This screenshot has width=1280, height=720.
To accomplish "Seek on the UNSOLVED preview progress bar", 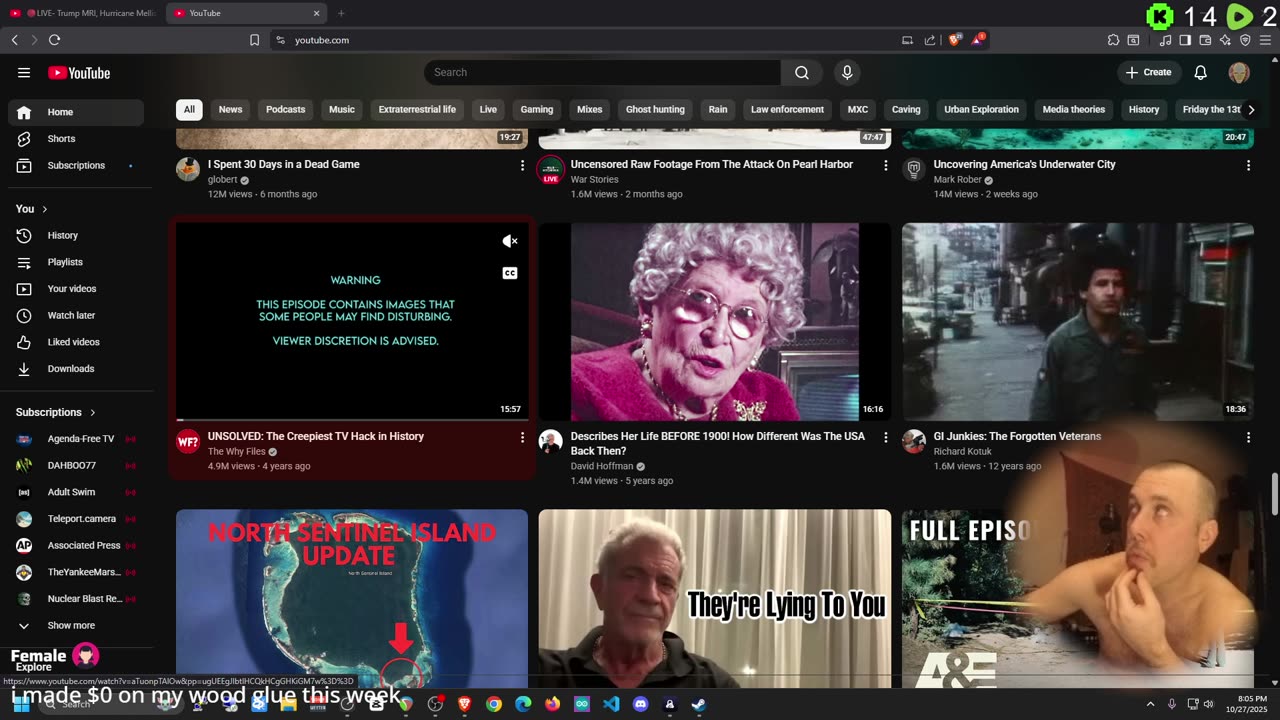I will coord(352,419).
